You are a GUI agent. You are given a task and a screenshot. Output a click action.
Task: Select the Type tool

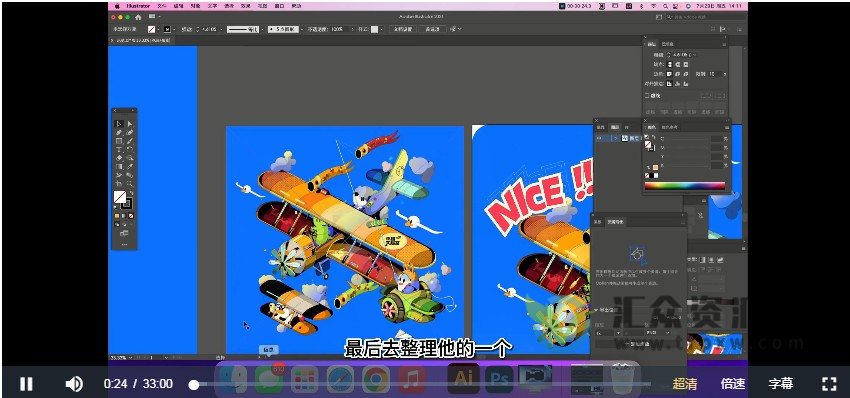coord(119,150)
